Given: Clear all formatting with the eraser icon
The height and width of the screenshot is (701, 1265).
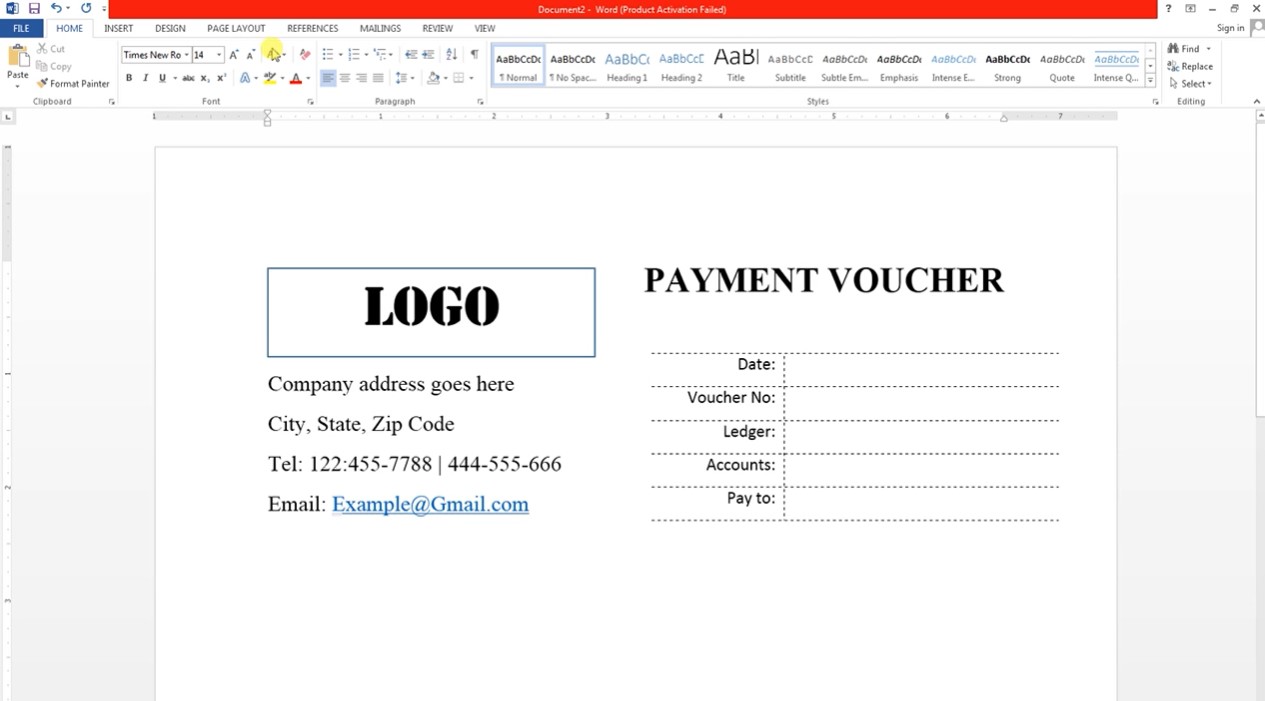Looking at the screenshot, I should (x=306, y=53).
